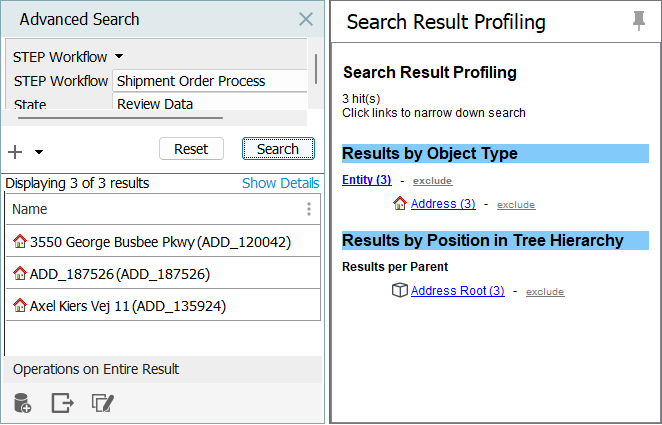Click the plus icon to add criteria
This screenshot has height=425, width=662.
point(15,152)
